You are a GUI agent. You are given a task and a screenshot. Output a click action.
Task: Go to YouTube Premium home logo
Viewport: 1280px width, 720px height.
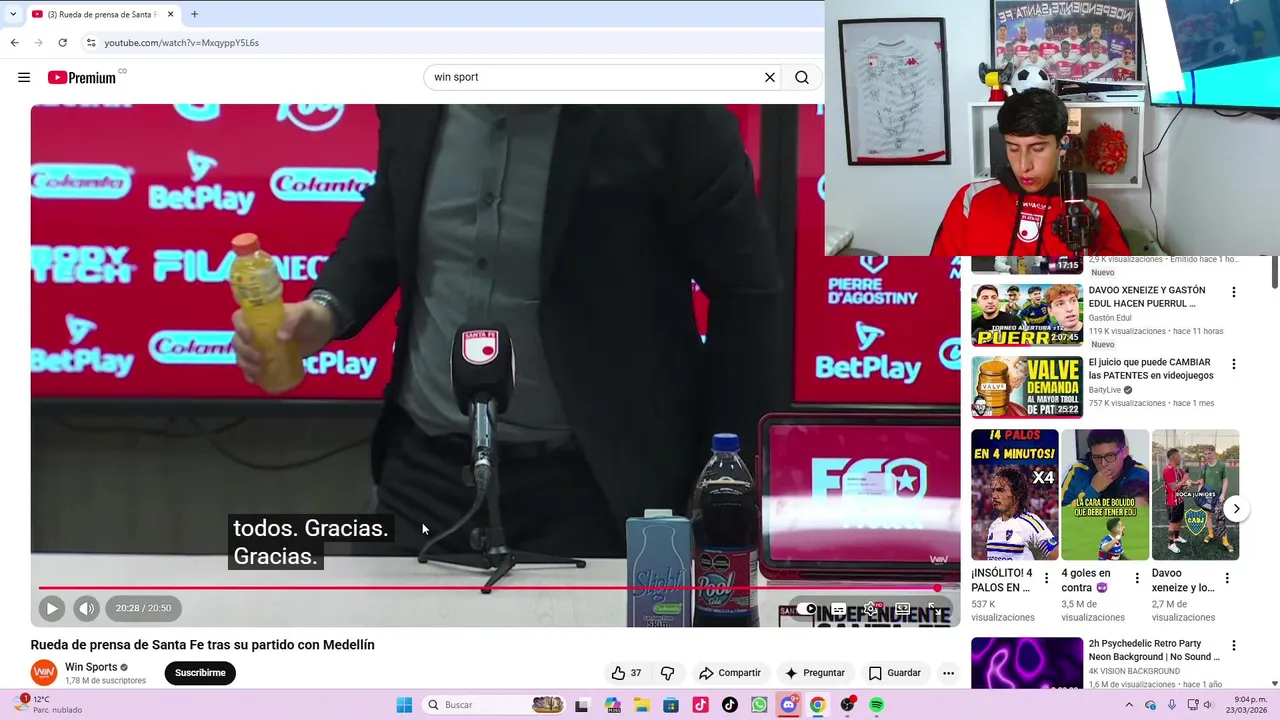coord(82,77)
